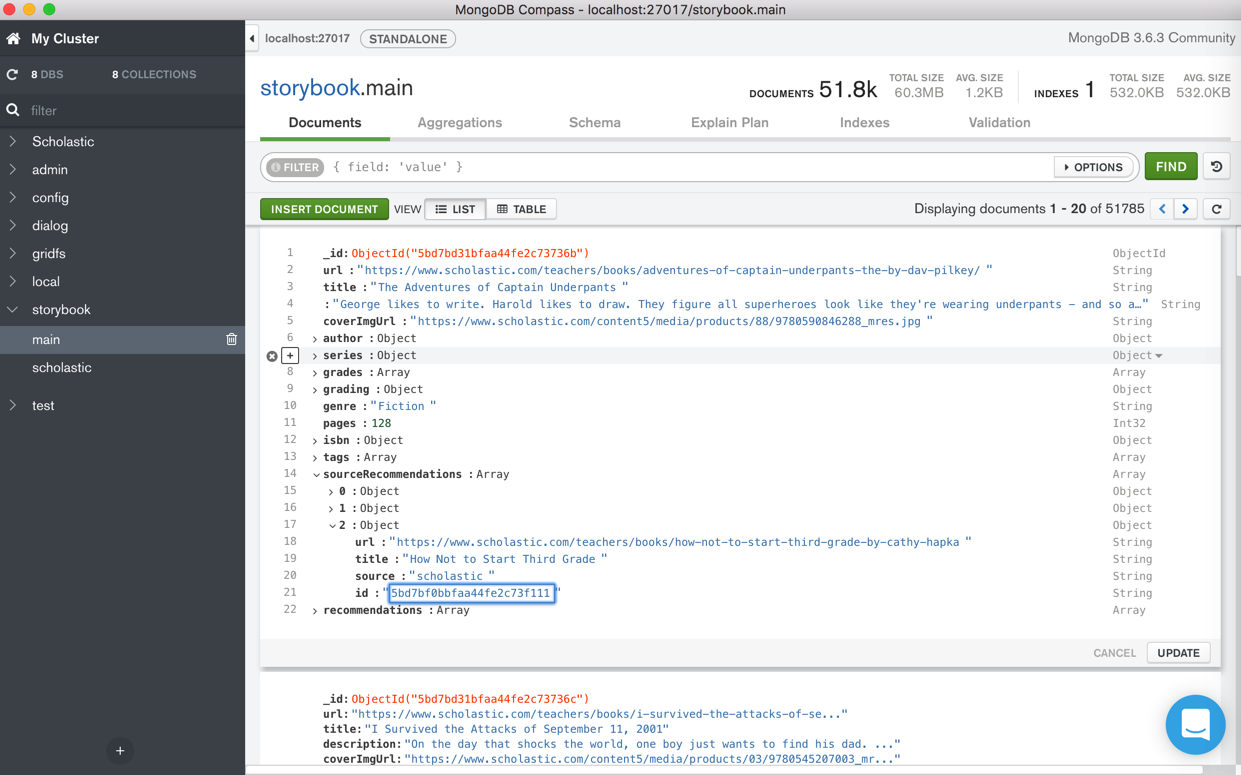
Task: Select the scholastic collection
Action: click(x=62, y=368)
